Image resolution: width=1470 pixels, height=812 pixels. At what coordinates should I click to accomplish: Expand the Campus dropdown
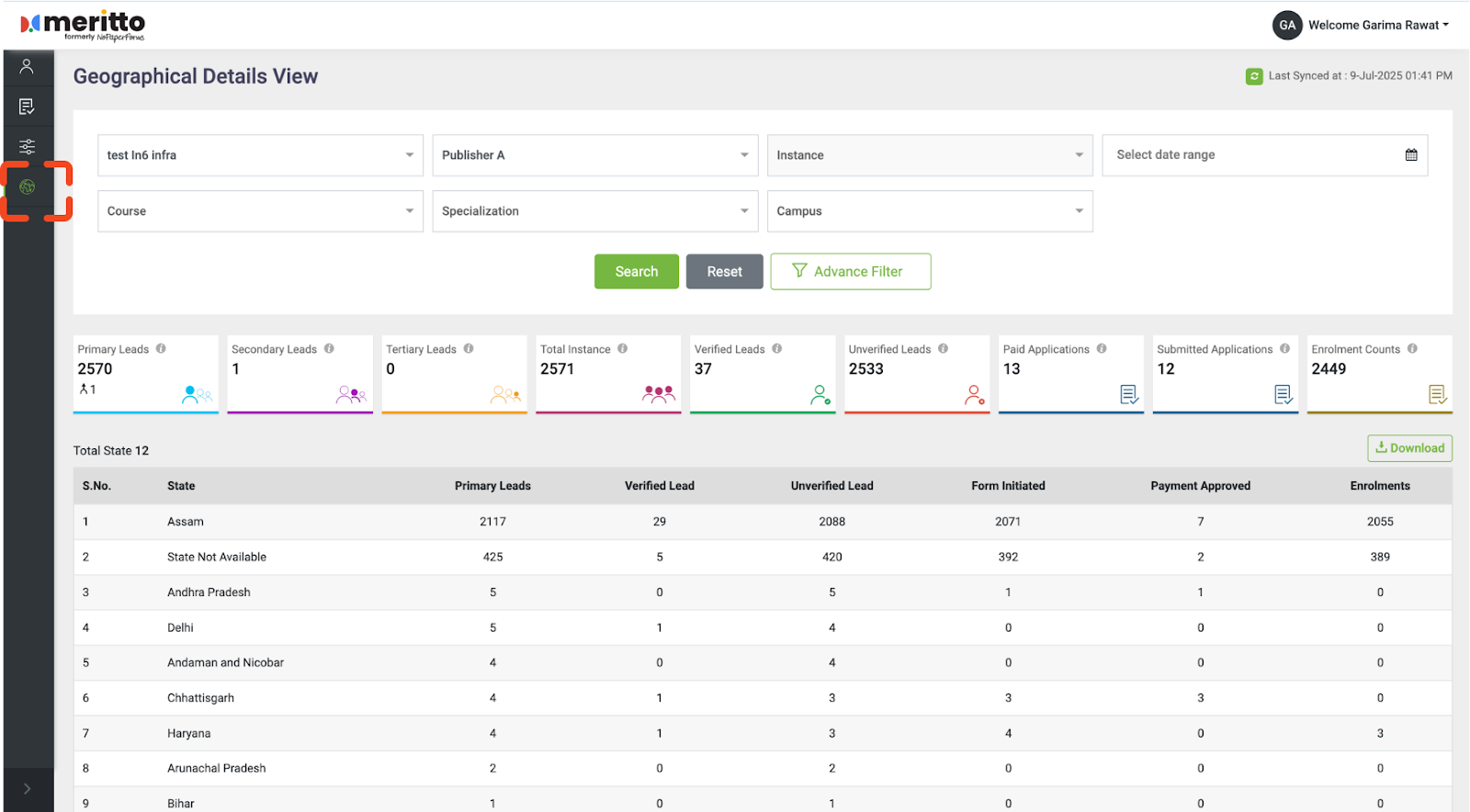929,211
